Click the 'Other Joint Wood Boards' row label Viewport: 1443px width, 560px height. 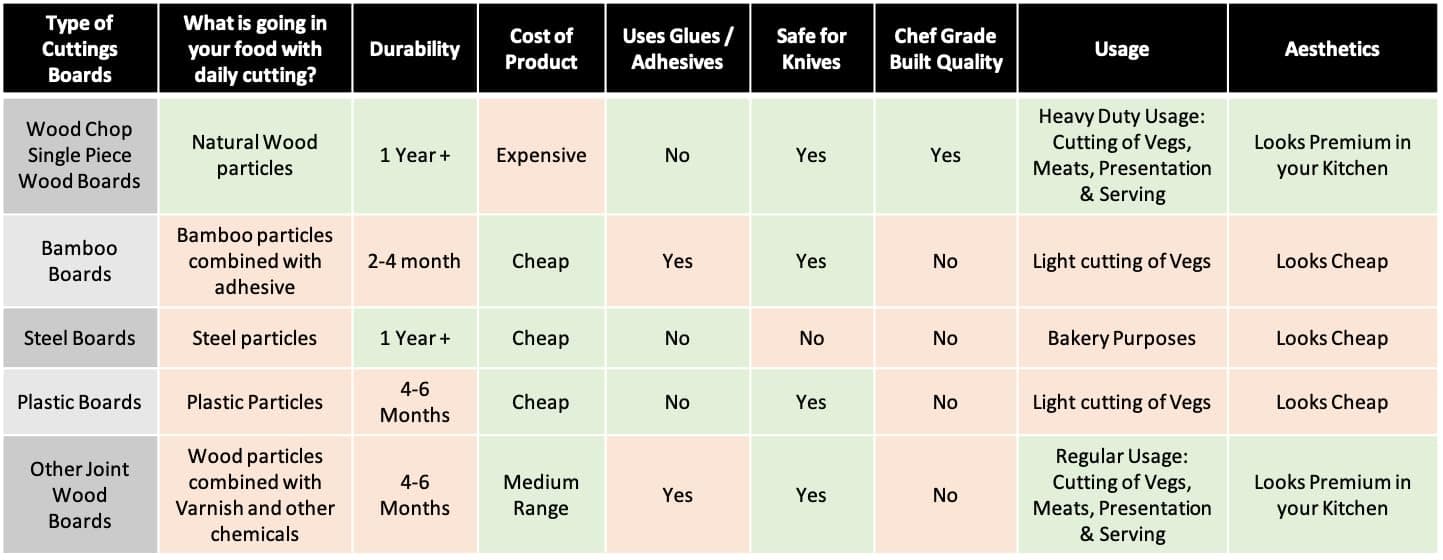[x=80, y=495]
